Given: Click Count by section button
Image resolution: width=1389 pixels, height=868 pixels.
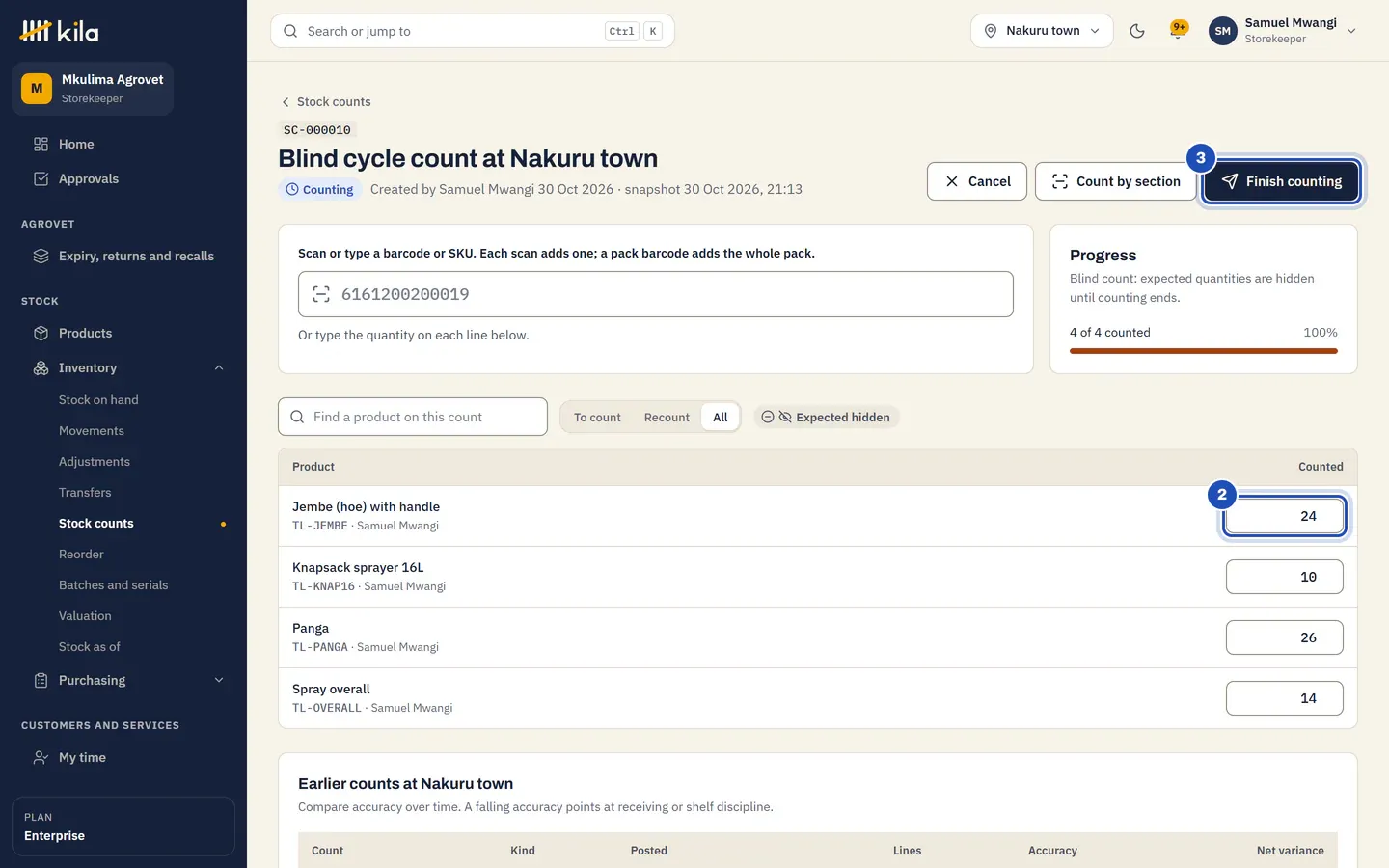Looking at the screenshot, I should coord(1116,181).
